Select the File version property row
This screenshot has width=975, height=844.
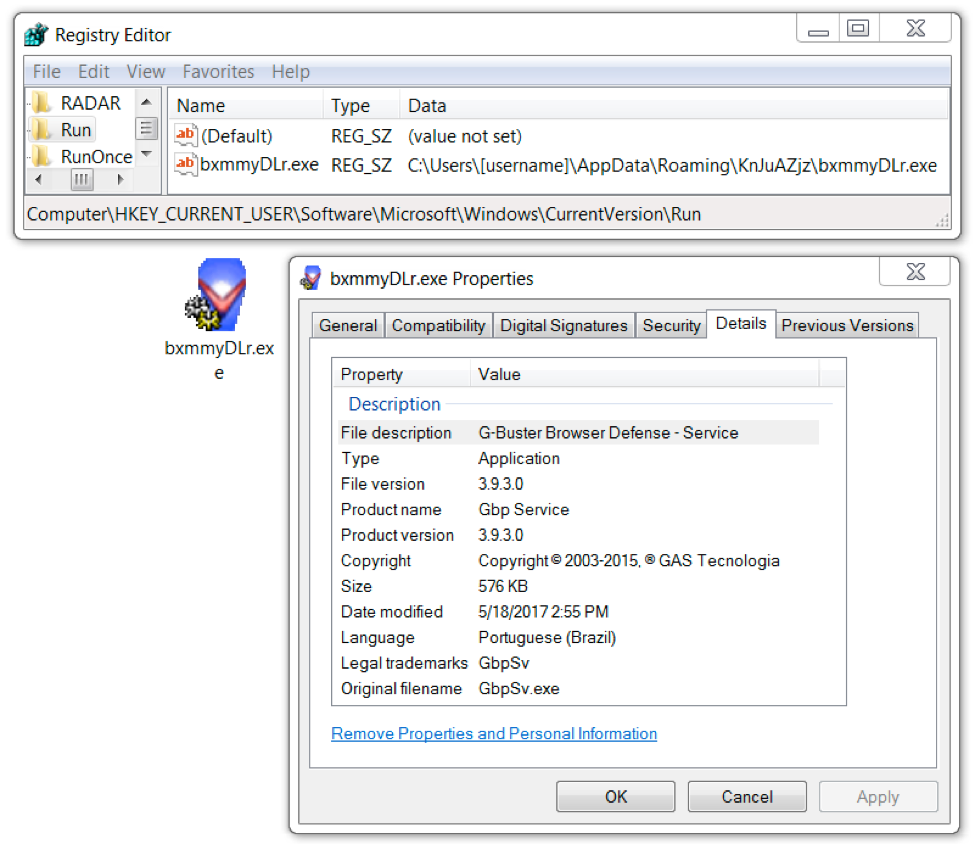[x=578, y=483]
